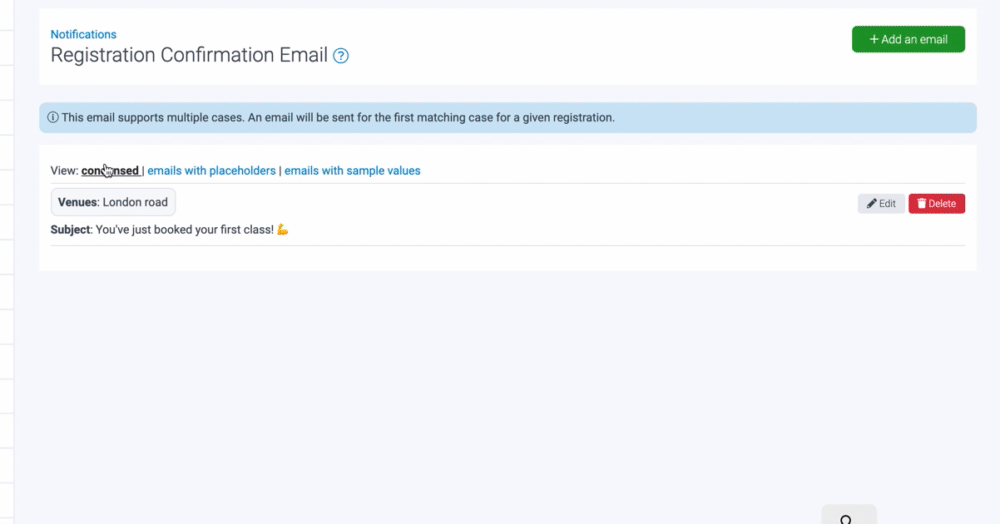This screenshot has width=1000, height=524.
Task: Click the trash icon on the Delete button
Action: (922, 204)
